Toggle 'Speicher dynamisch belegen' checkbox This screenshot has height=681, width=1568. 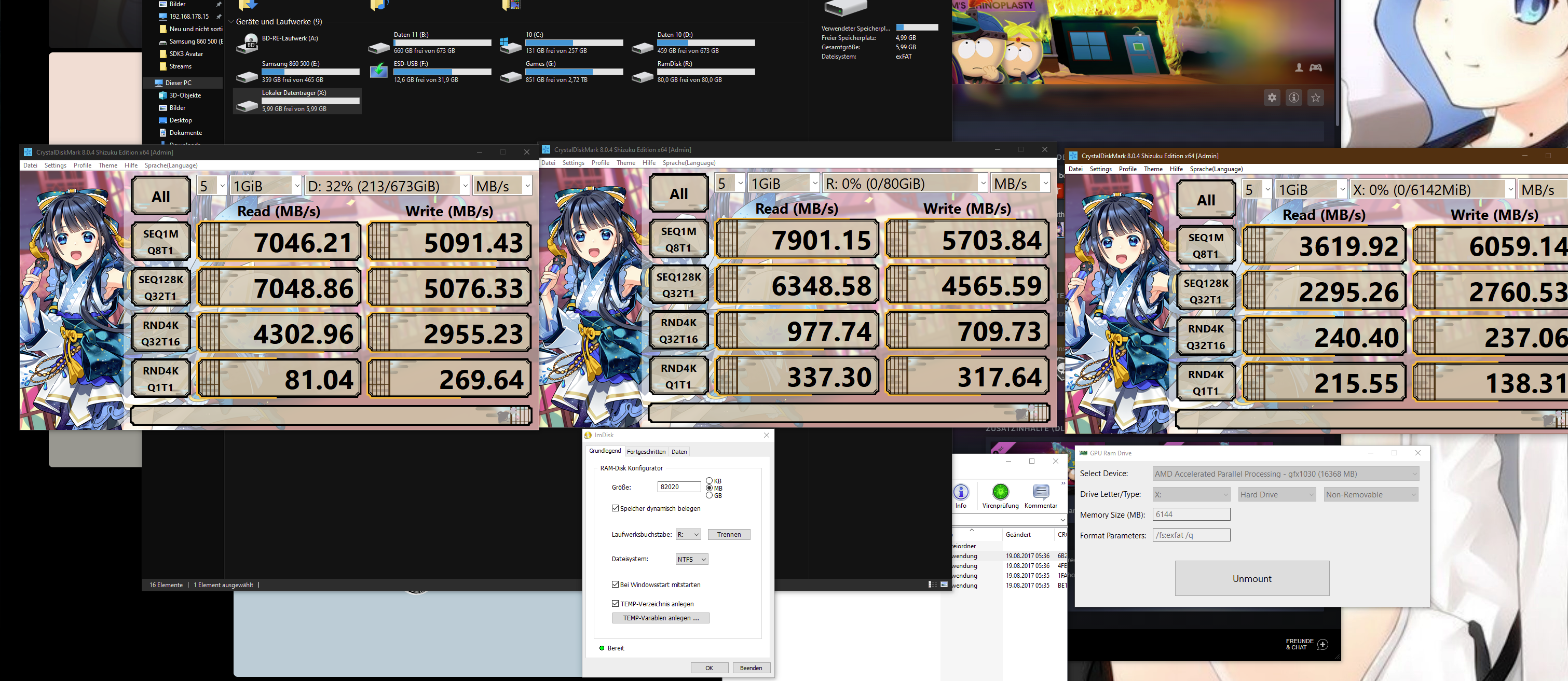pos(616,508)
